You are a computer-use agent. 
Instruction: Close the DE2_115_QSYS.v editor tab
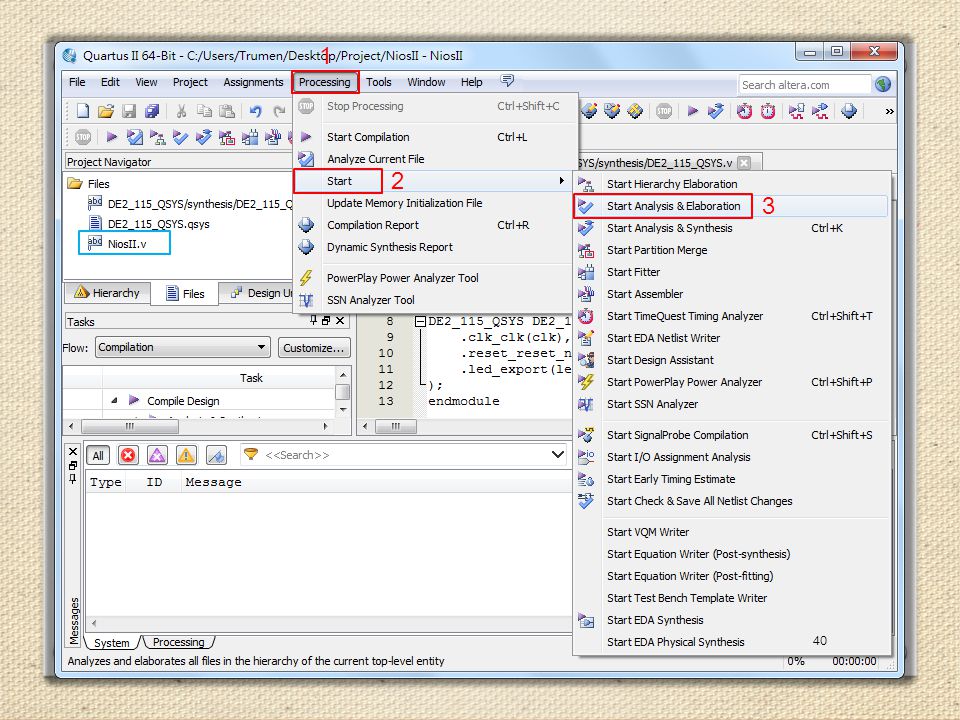pos(743,163)
